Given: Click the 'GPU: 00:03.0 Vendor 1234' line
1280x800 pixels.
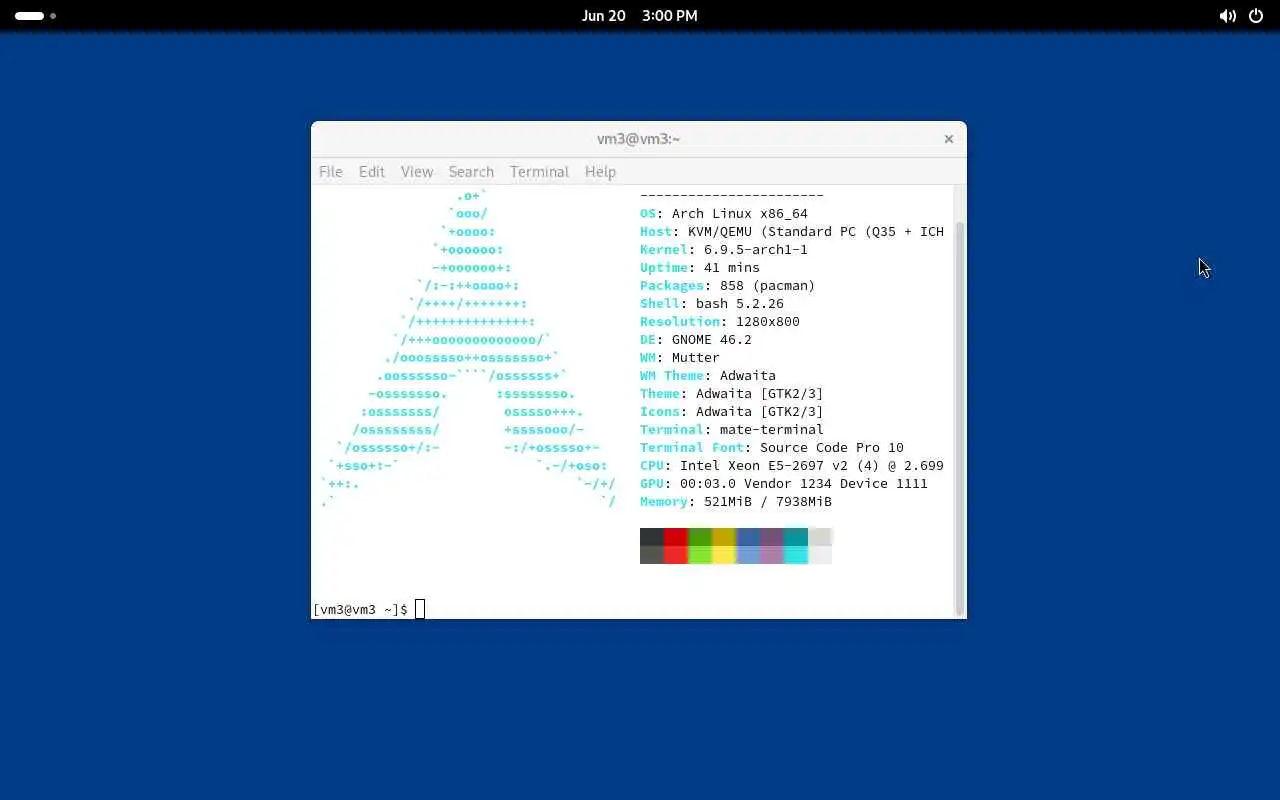Looking at the screenshot, I should (x=784, y=483).
